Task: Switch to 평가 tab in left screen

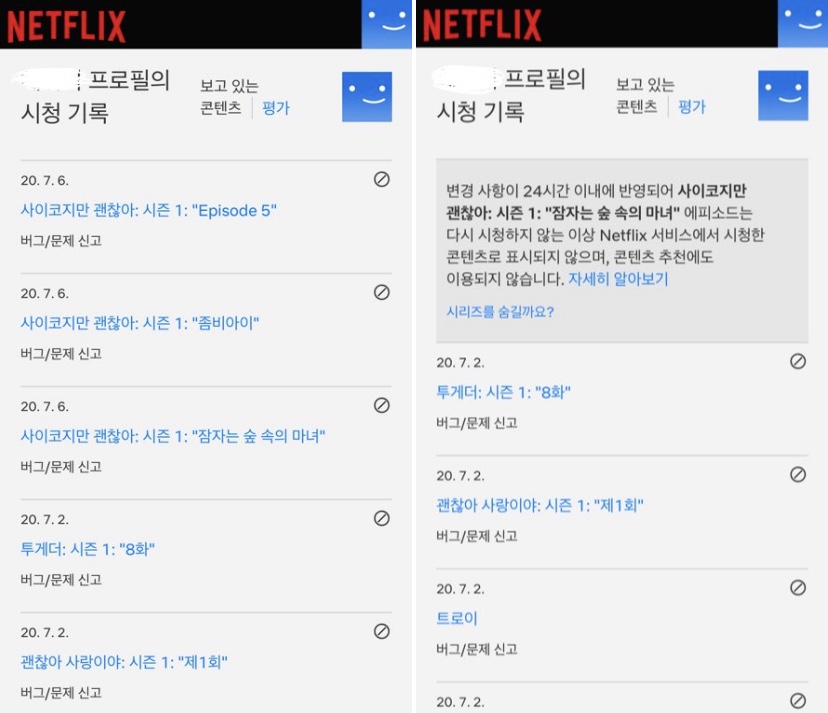Action: (x=276, y=108)
